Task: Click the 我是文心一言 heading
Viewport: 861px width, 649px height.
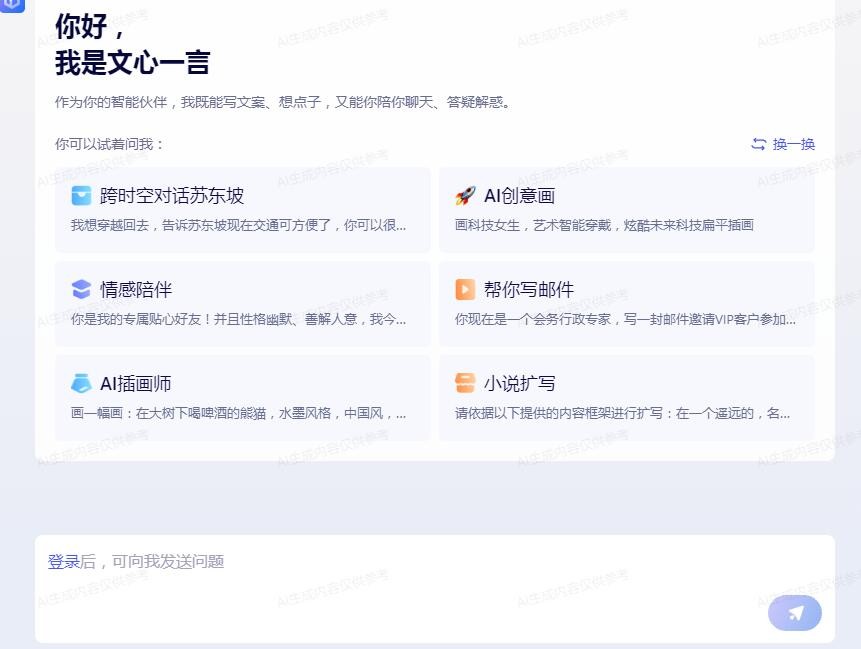Action: pyautogui.click(x=132, y=62)
